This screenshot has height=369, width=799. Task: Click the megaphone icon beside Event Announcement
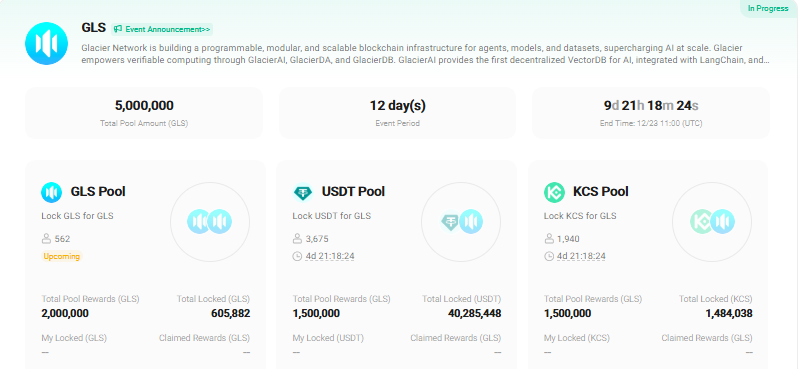point(118,29)
